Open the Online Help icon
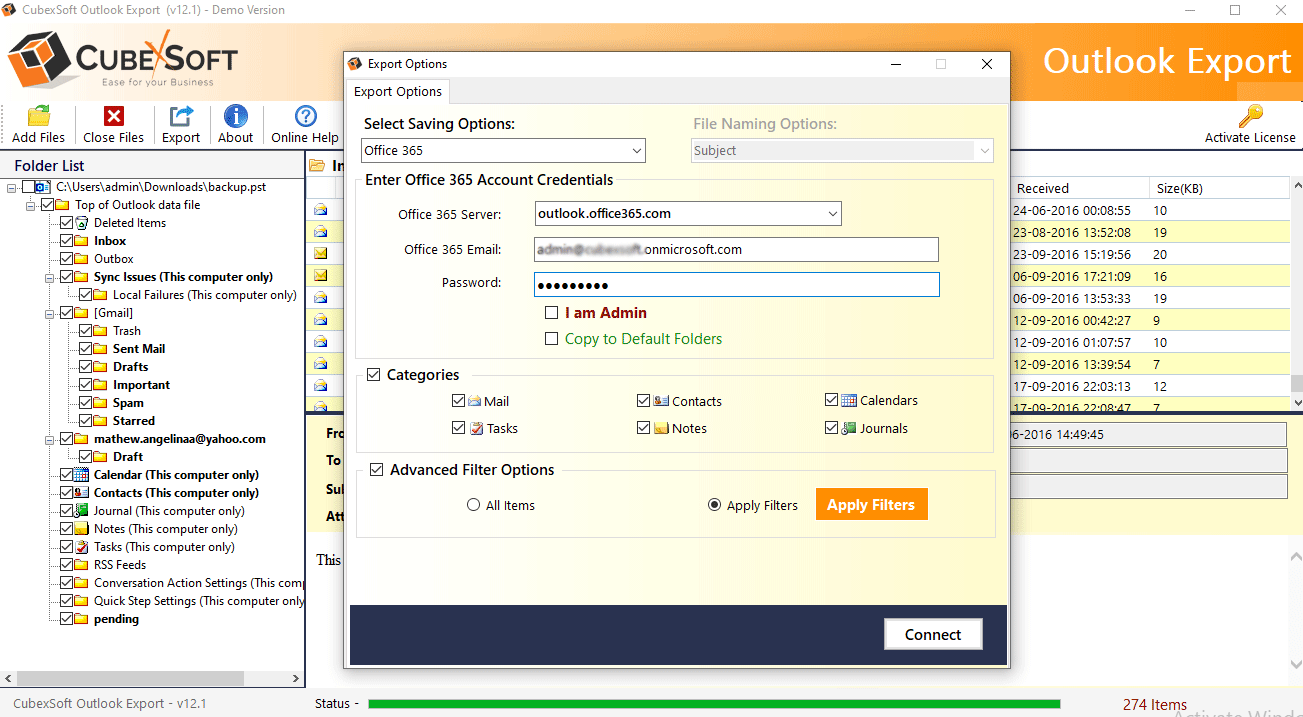Screen dimensions: 1303x717 (x=305, y=116)
